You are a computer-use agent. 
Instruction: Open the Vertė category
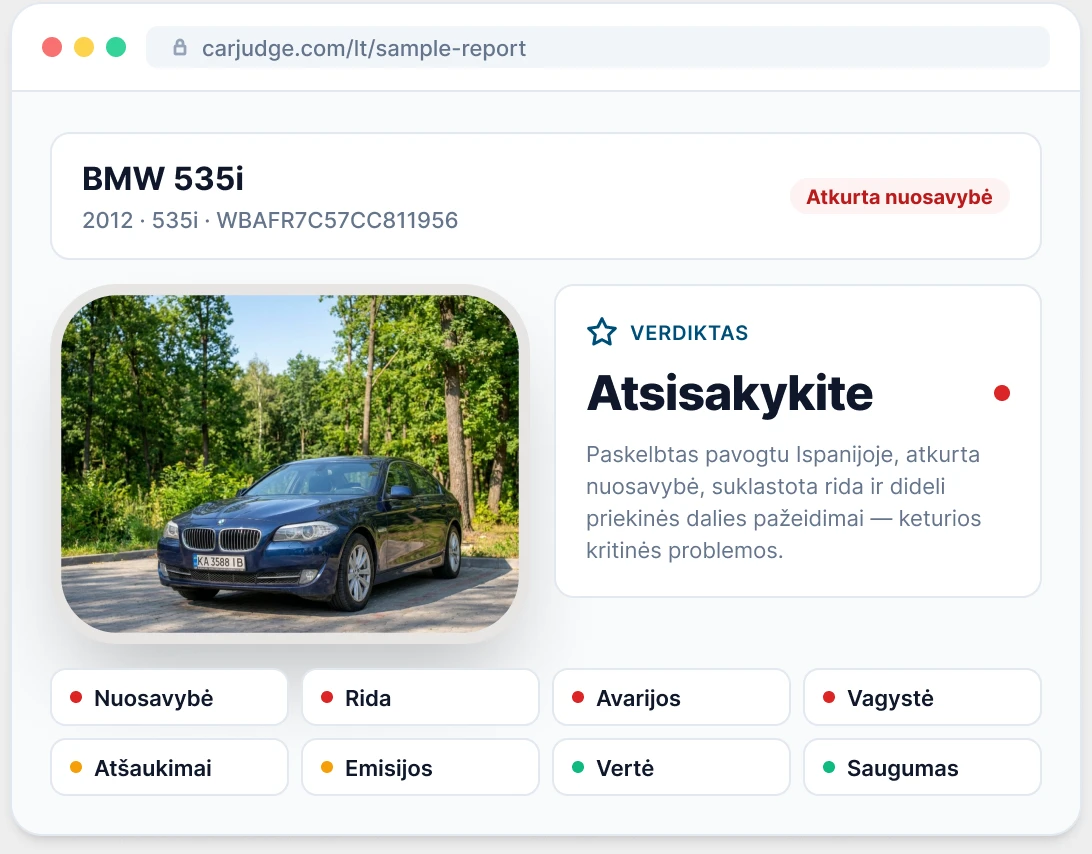671,768
